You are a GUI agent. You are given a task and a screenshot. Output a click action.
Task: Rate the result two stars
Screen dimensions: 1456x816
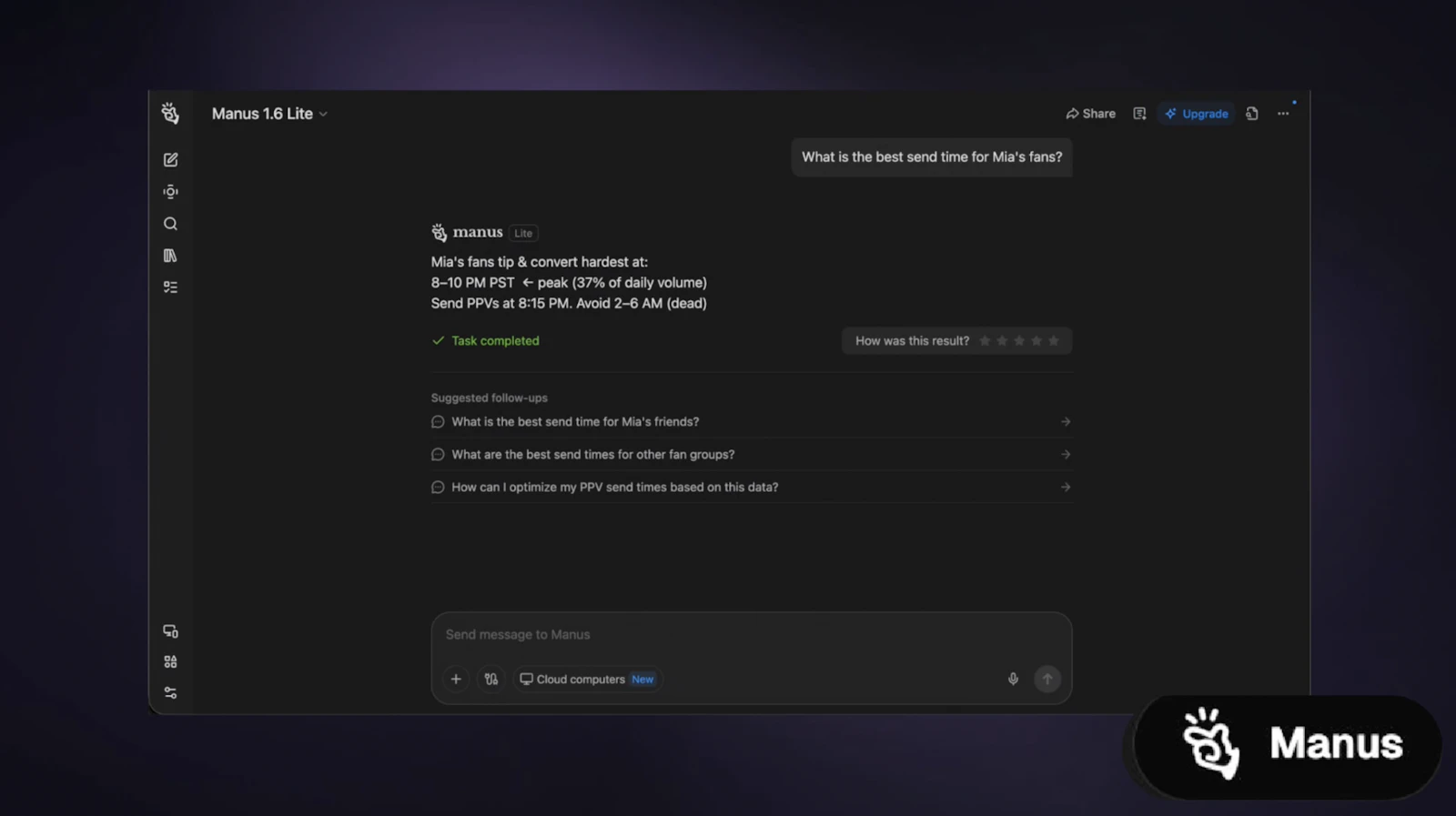(x=1002, y=341)
